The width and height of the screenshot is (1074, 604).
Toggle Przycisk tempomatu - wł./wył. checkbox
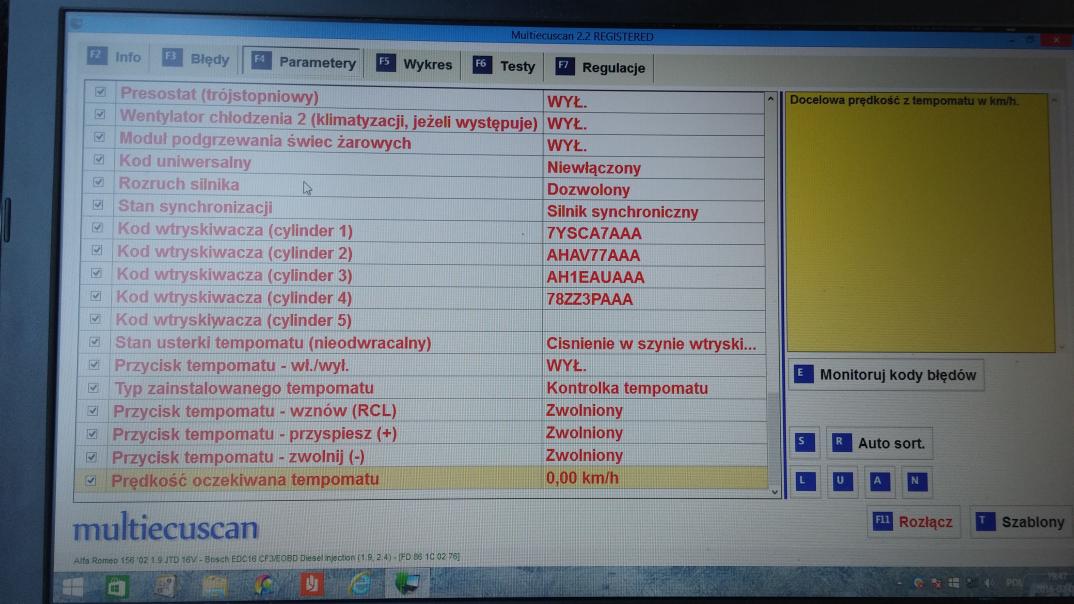94,365
